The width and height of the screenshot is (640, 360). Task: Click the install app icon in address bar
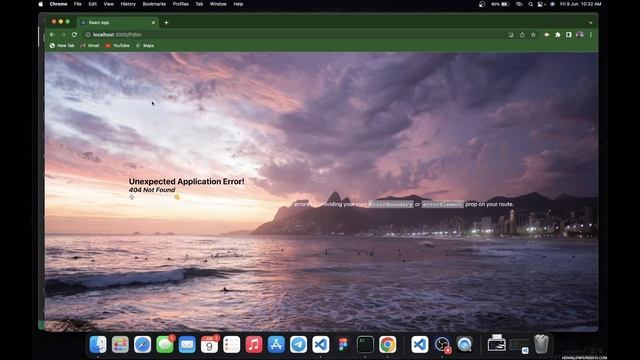pos(511,35)
